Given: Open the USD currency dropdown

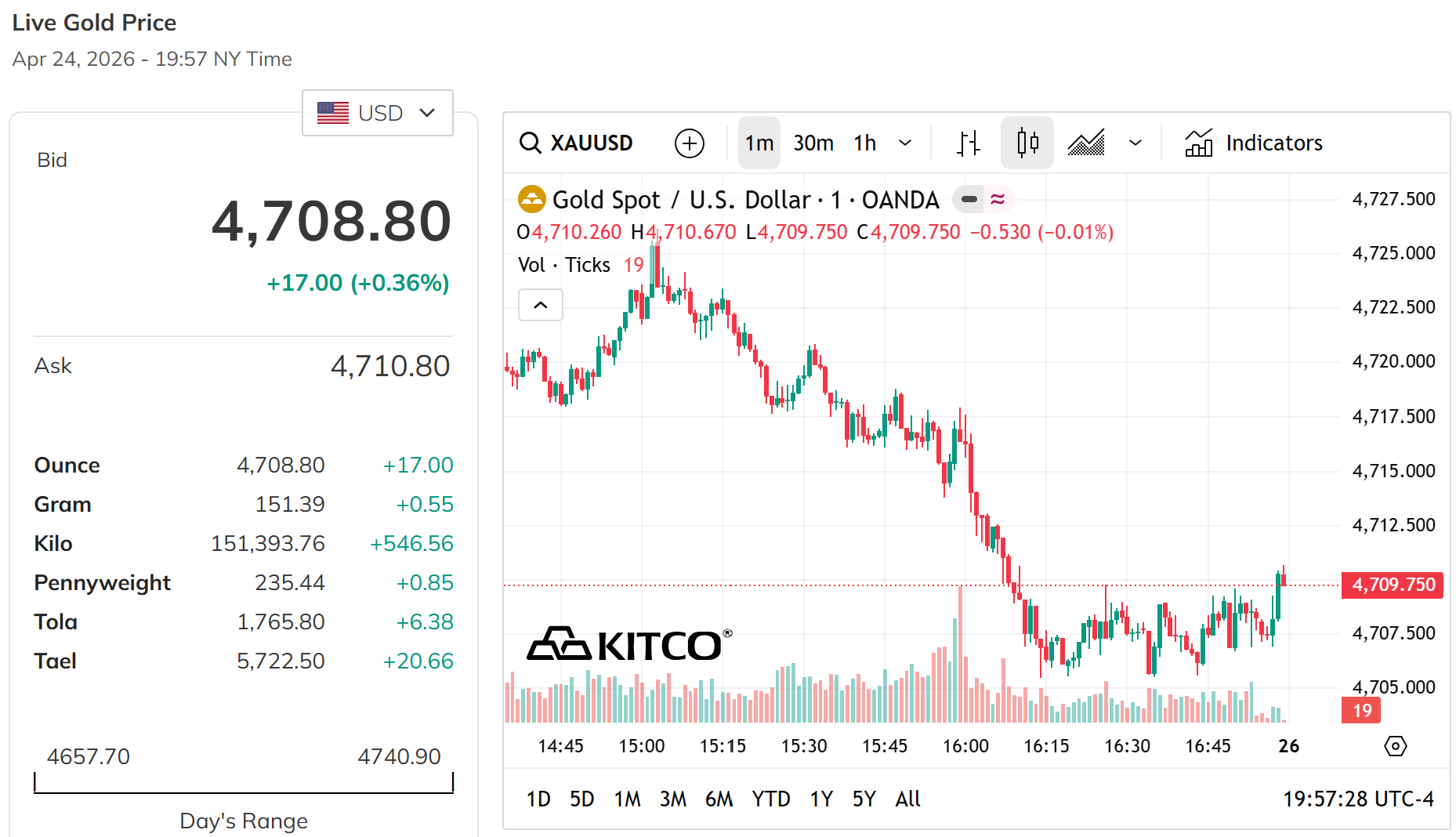Looking at the screenshot, I should [x=378, y=113].
